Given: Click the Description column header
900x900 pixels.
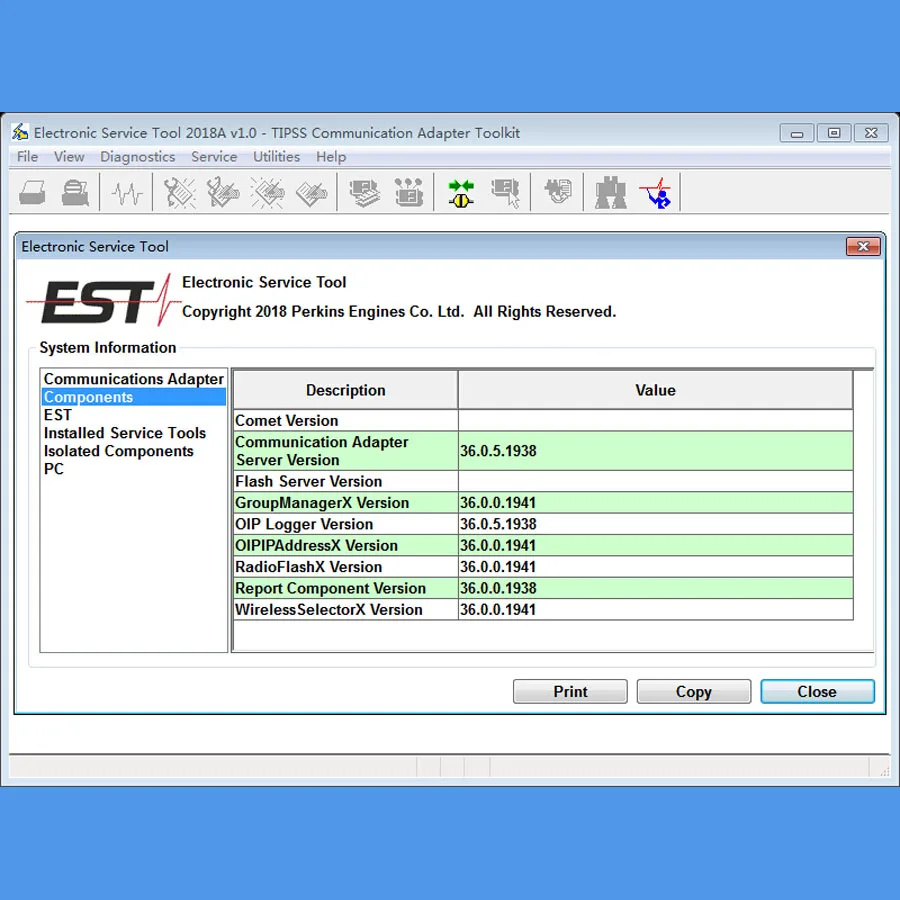Looking at the screenshot, I should tap(346, 390).
